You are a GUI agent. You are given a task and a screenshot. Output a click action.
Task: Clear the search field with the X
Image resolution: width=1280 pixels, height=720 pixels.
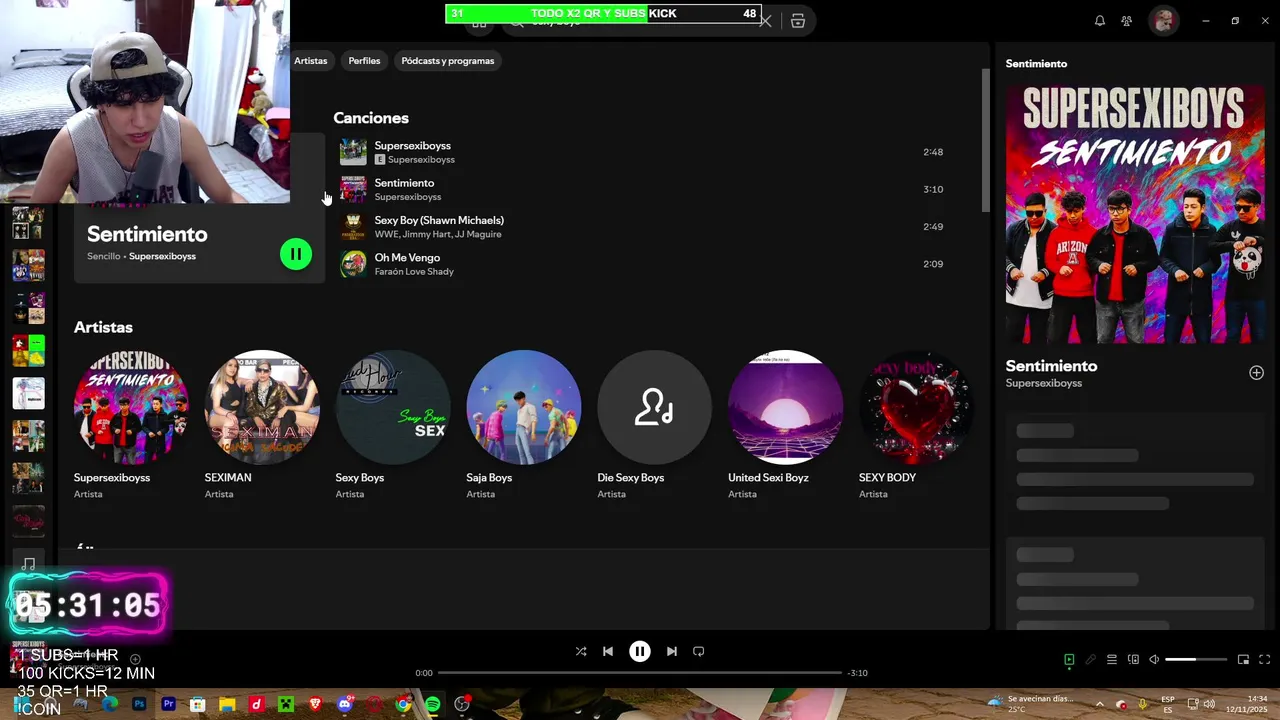pyautogui.click(x=766, y=21)
